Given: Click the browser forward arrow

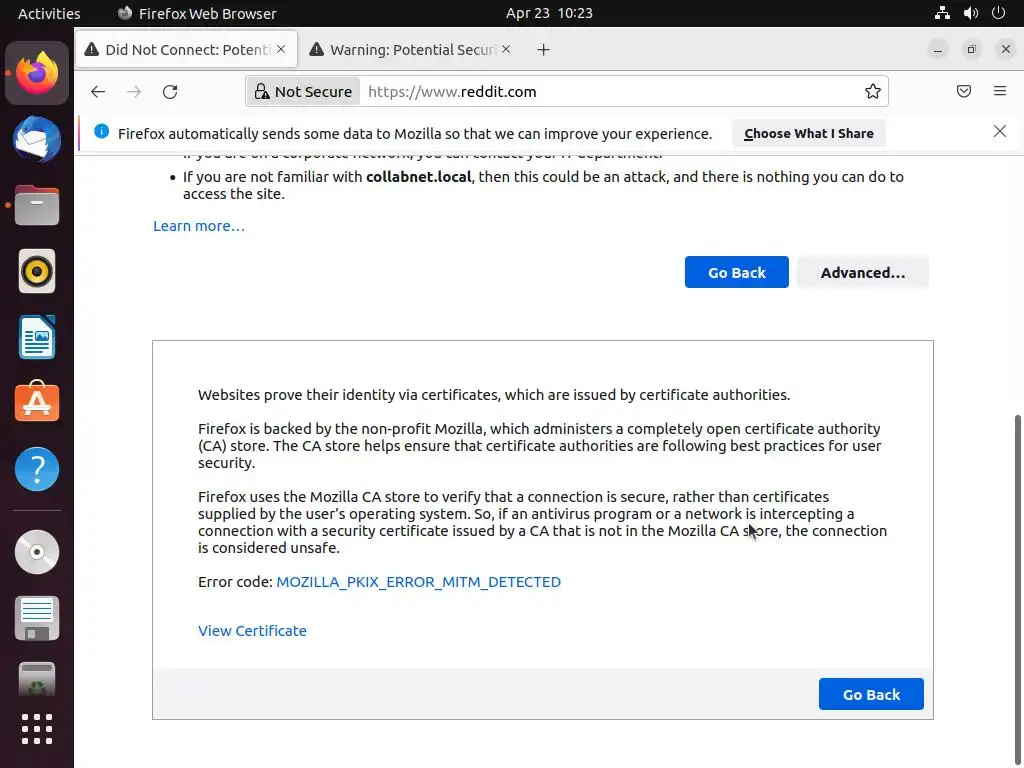Looking at the screenshot, I should tap(134, 91).
